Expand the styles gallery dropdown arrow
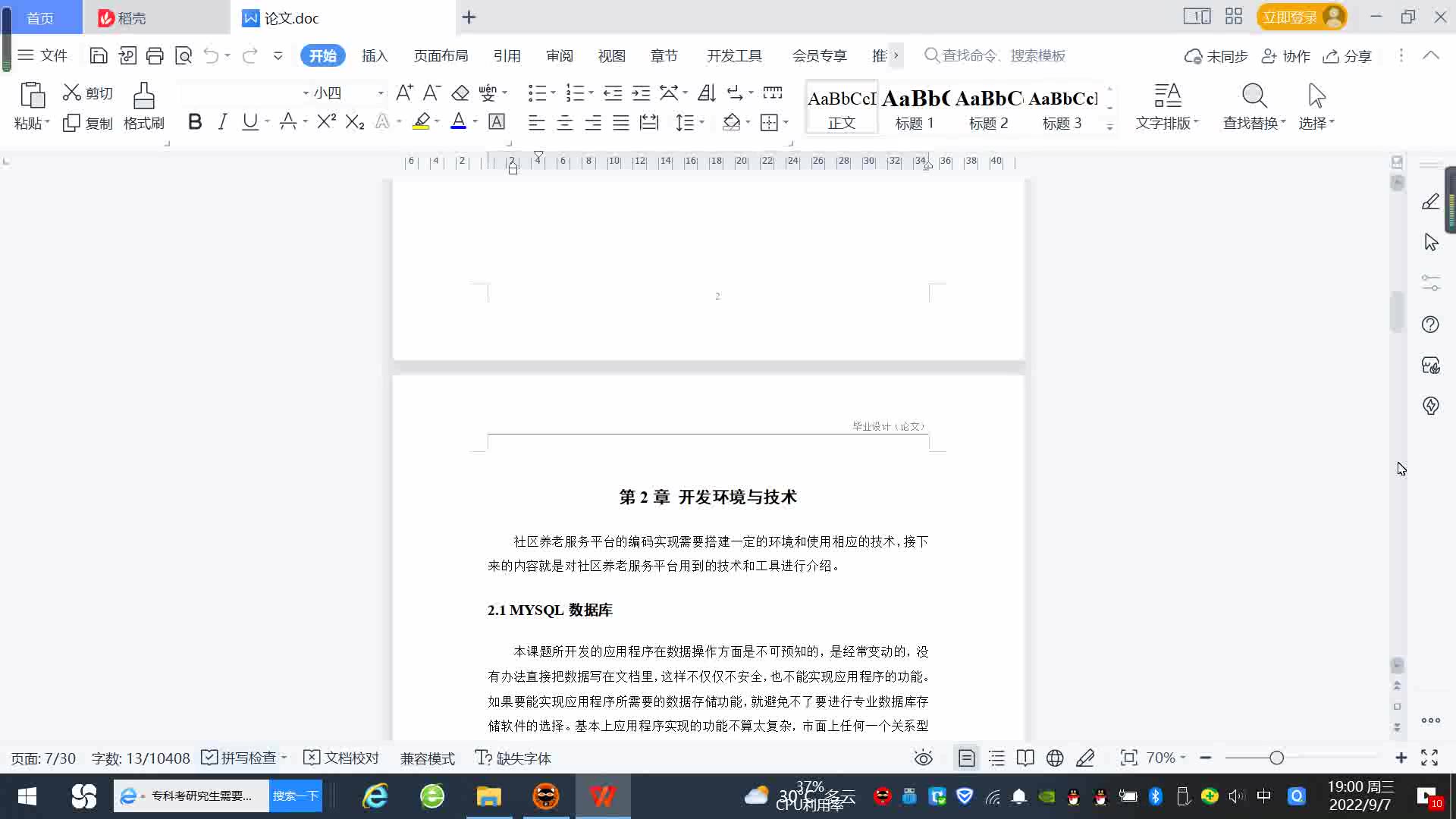1456x819 pixels. (x=1109, y=127)
